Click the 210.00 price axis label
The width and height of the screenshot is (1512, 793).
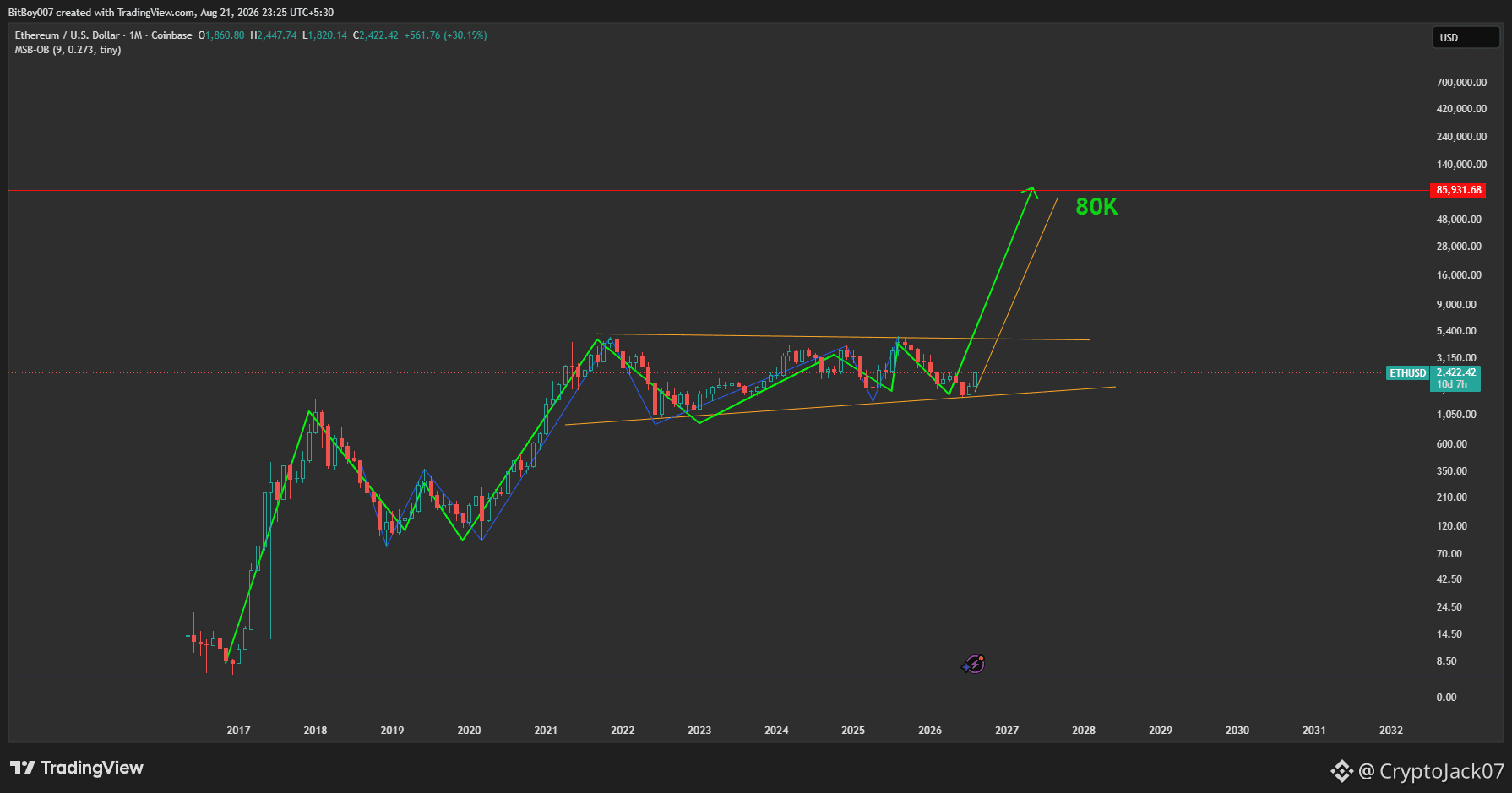(x=1452, y=497)
